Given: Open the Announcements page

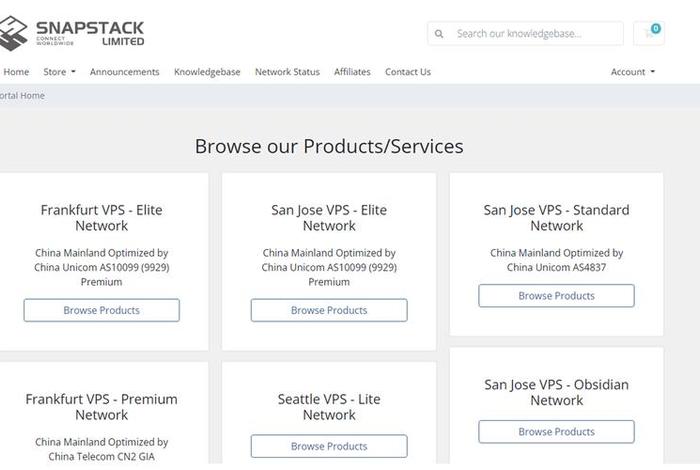Looking at the screenshot, I should click(x=124, y=72).
